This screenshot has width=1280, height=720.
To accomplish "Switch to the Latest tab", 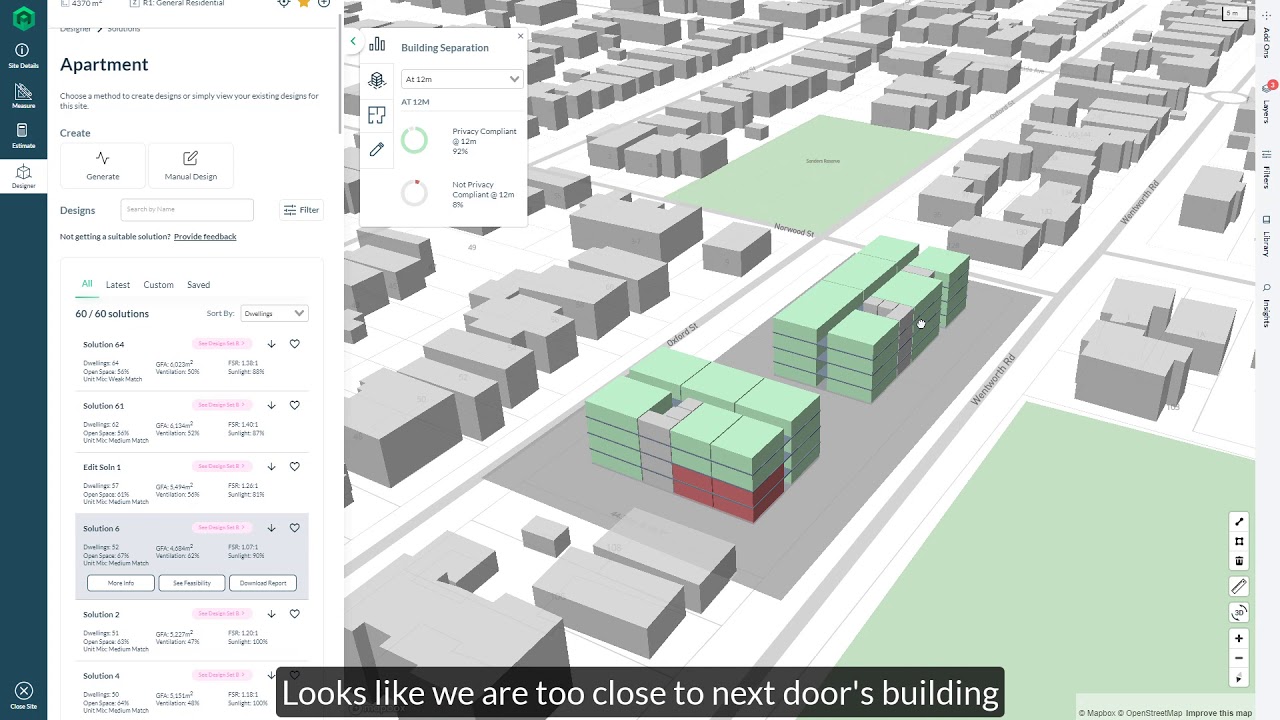I will [x=118, y=285].
